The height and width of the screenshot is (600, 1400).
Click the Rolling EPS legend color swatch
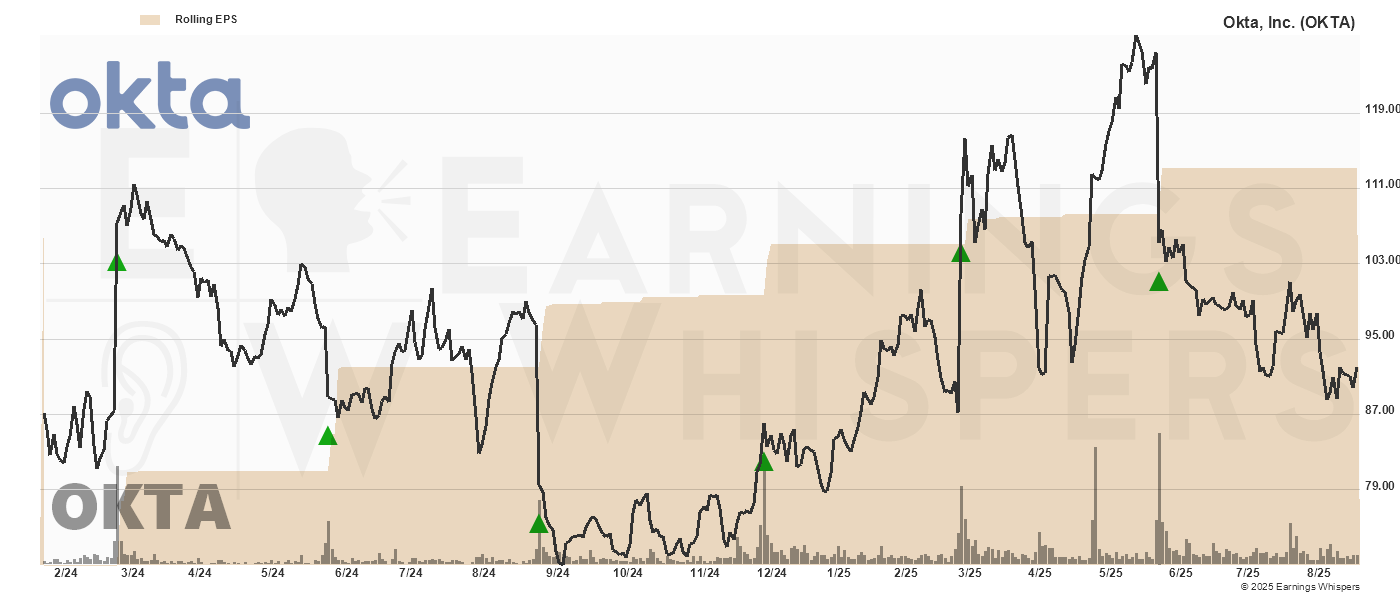pyautogui.click(x=150, y=19)
